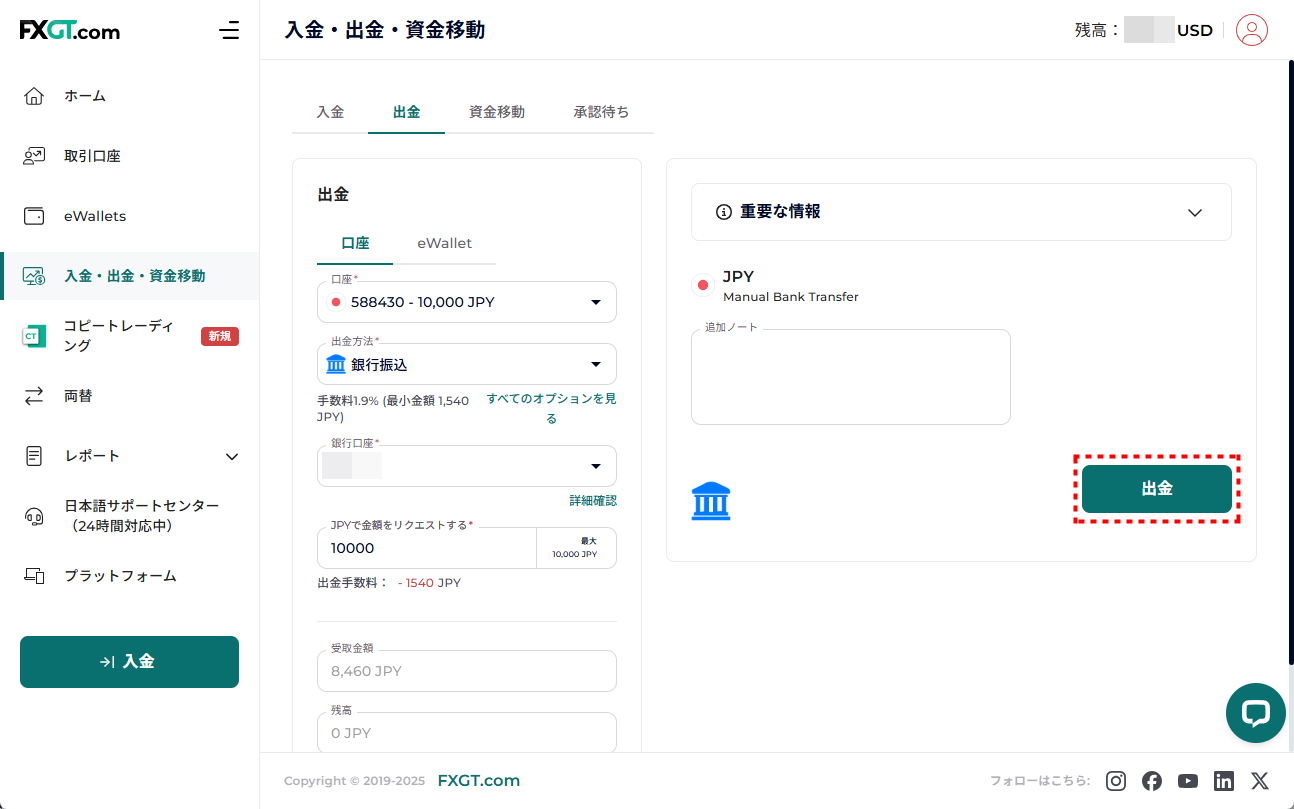The height and width of the screenshot is (809, 1294).
Task: Open the 銀行口座 dropdown
Action: 467,466
